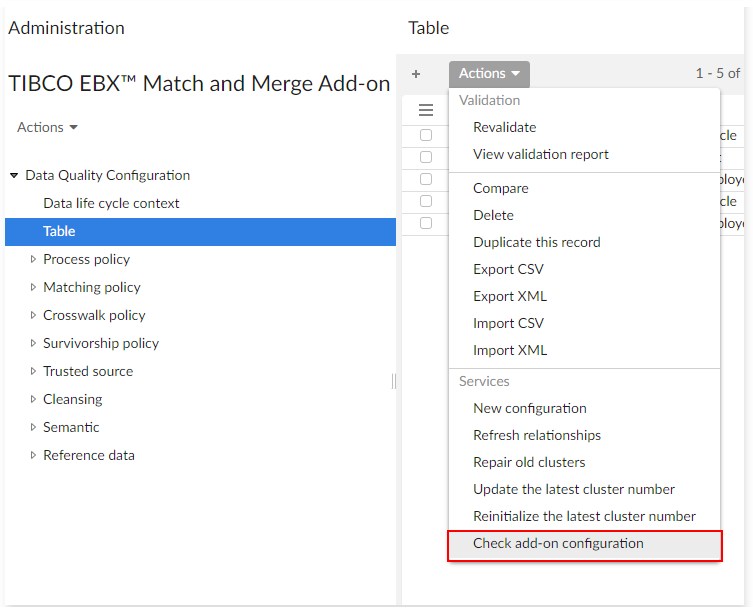Click the plus icon to add record
The image size is (753, 614).
coord(416,74)
